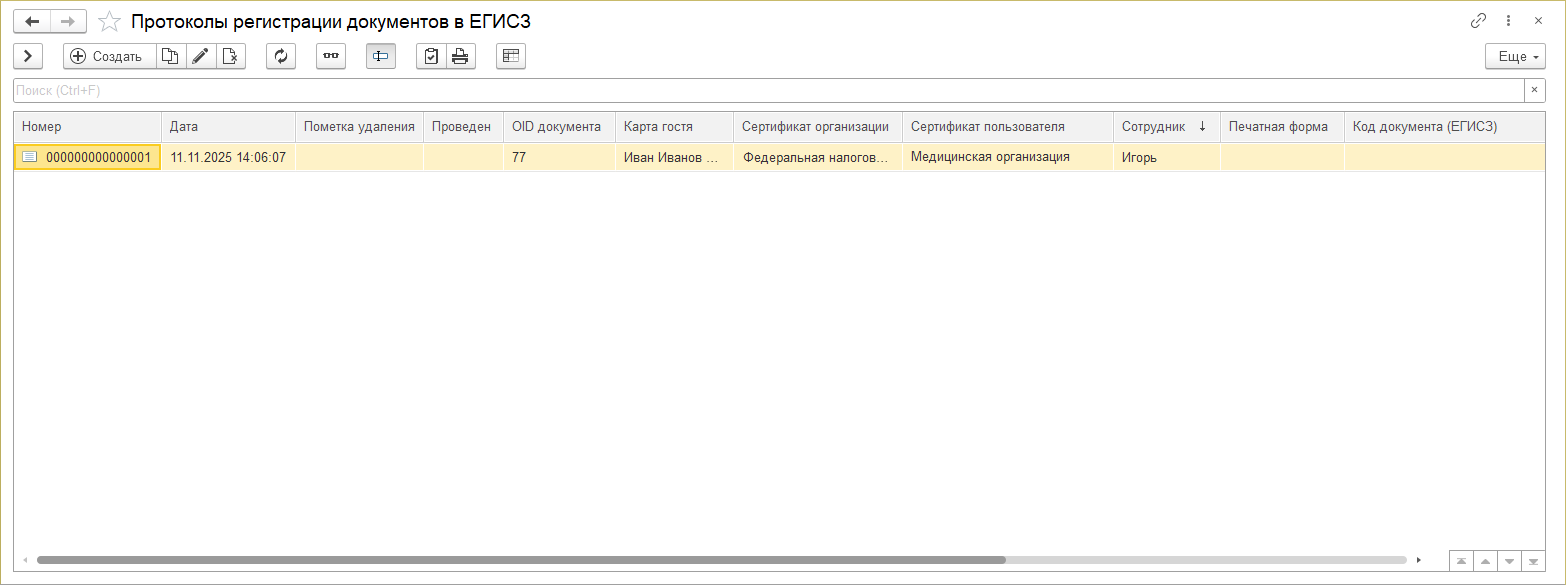The height and width of the screenshot is (585, 1566).
Task: Add form to favorites with star
Action: point(110,21)
